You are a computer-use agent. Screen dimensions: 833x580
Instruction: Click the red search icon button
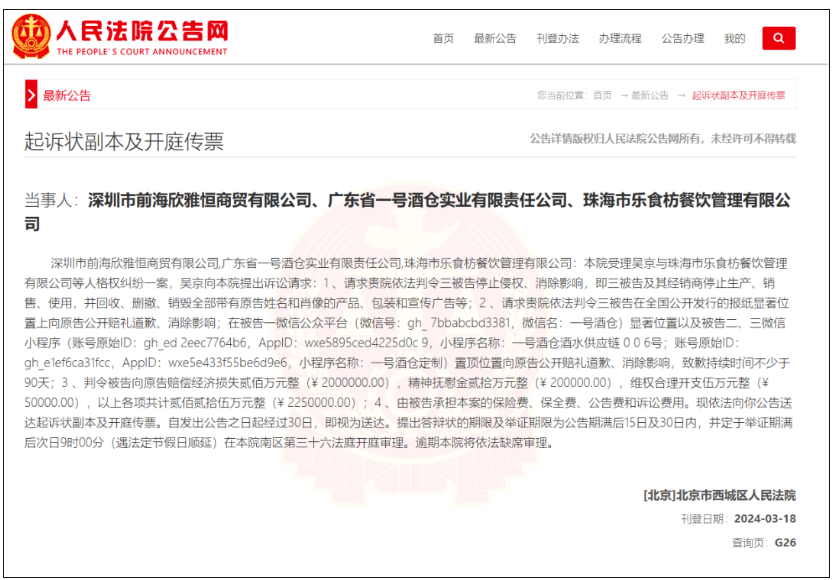click(x=778, y=38)
